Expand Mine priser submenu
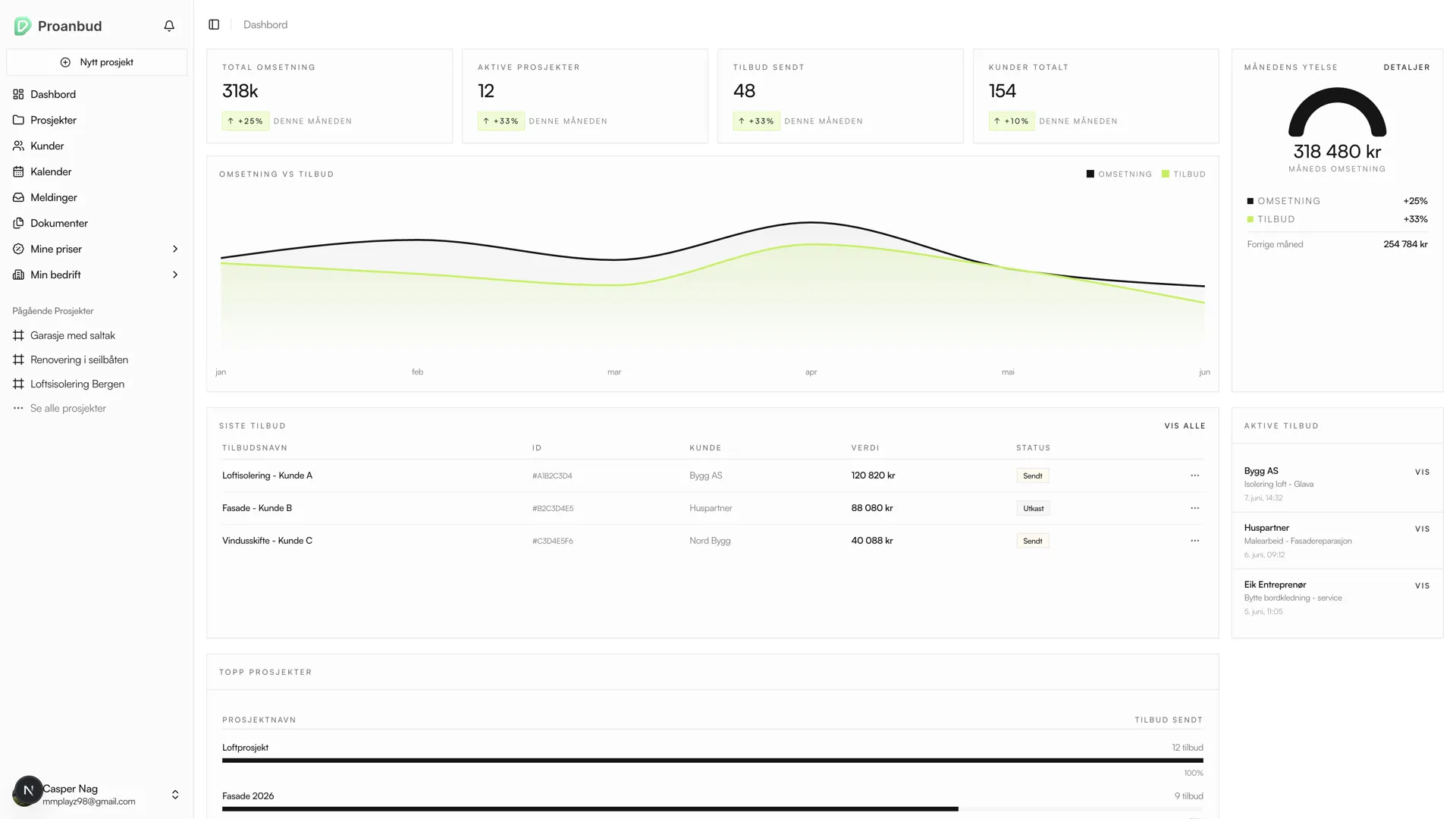Screen dimensions: 1456x819 (175, 249)
